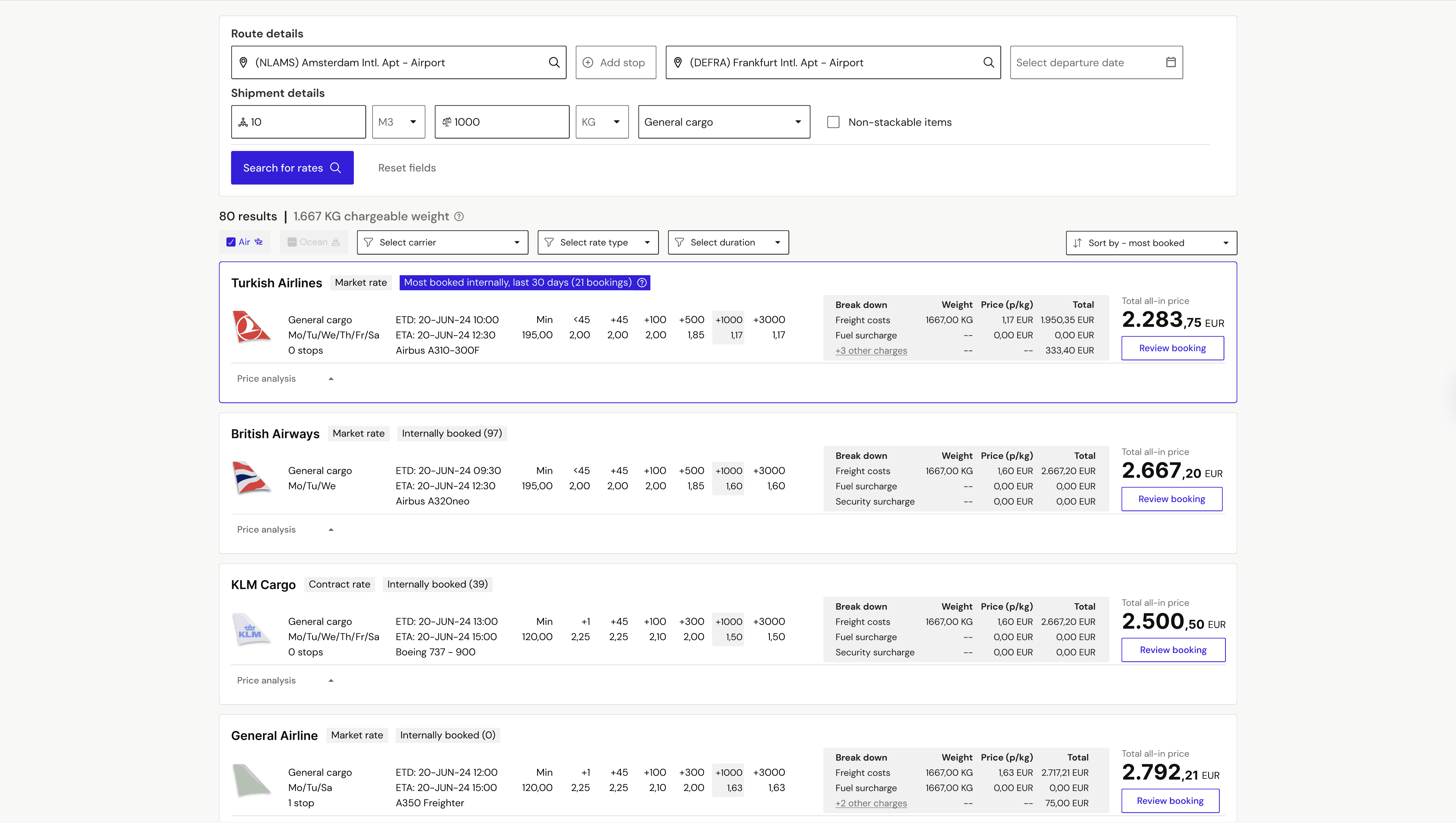
Task: Uncheck the Air transport filter
Action: 231,242
